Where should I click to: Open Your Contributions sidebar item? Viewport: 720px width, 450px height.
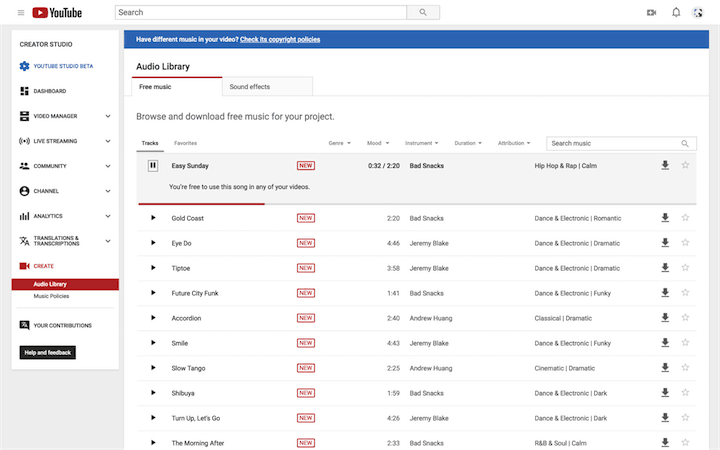click(x=56, y=326)
